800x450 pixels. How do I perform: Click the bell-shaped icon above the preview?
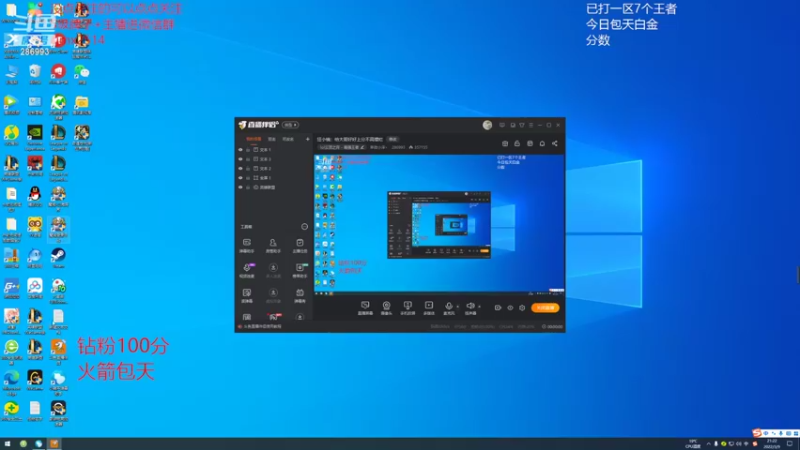(x=542, y=143)
